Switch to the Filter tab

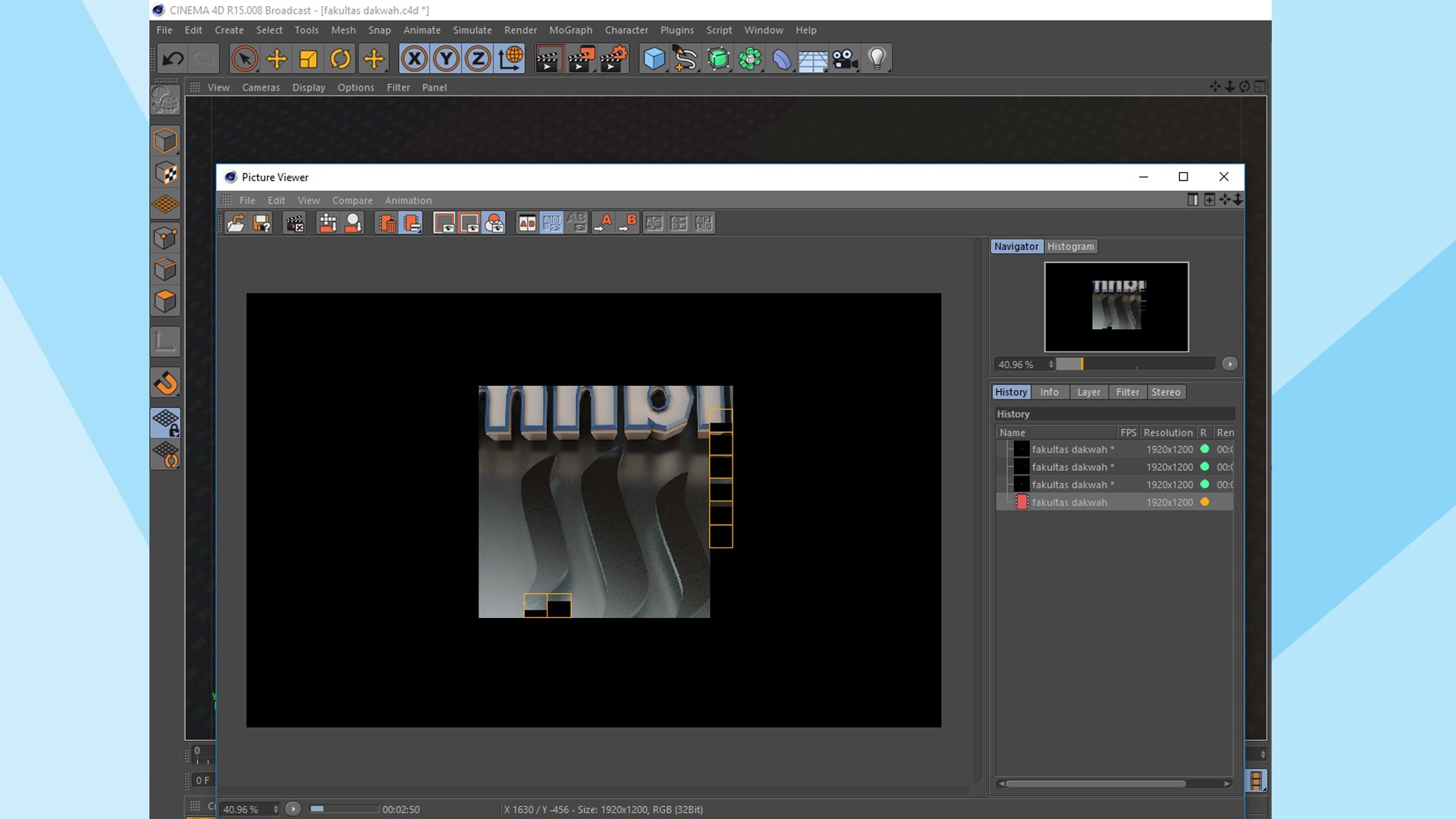pyautogui.click(x=1128, y=392)
